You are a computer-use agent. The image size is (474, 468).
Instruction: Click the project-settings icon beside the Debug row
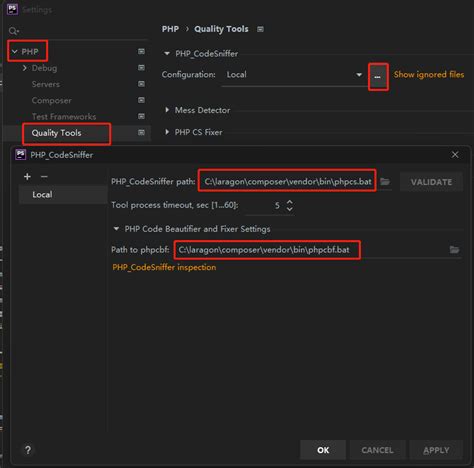point(141,68)
